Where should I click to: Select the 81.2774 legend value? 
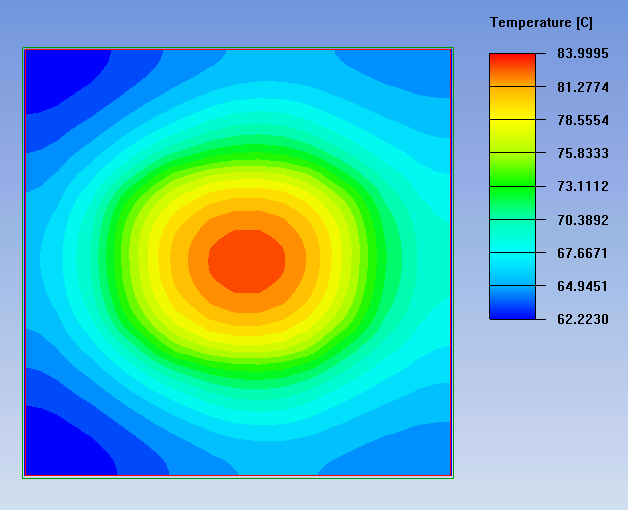pos(583,87)
